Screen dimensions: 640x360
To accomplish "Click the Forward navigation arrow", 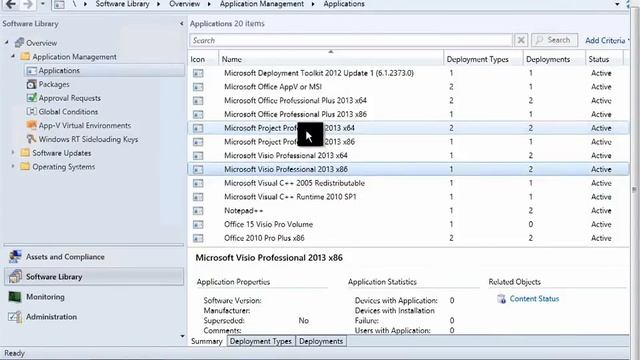I will (x=28, y=4).
